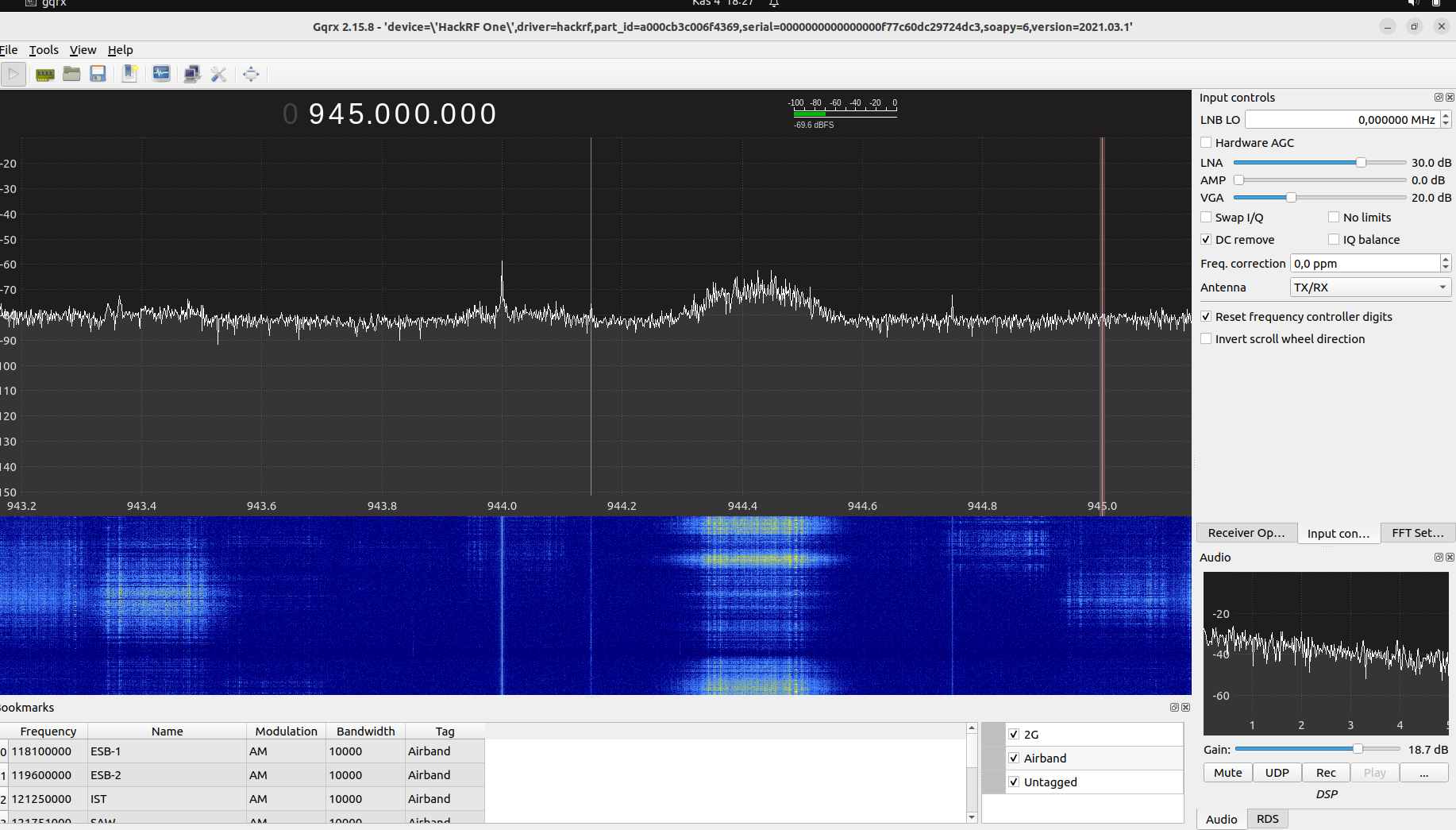Click the LNB LO MHz input field
The image size is (1456, 830).
click(x=1342, y=120)
